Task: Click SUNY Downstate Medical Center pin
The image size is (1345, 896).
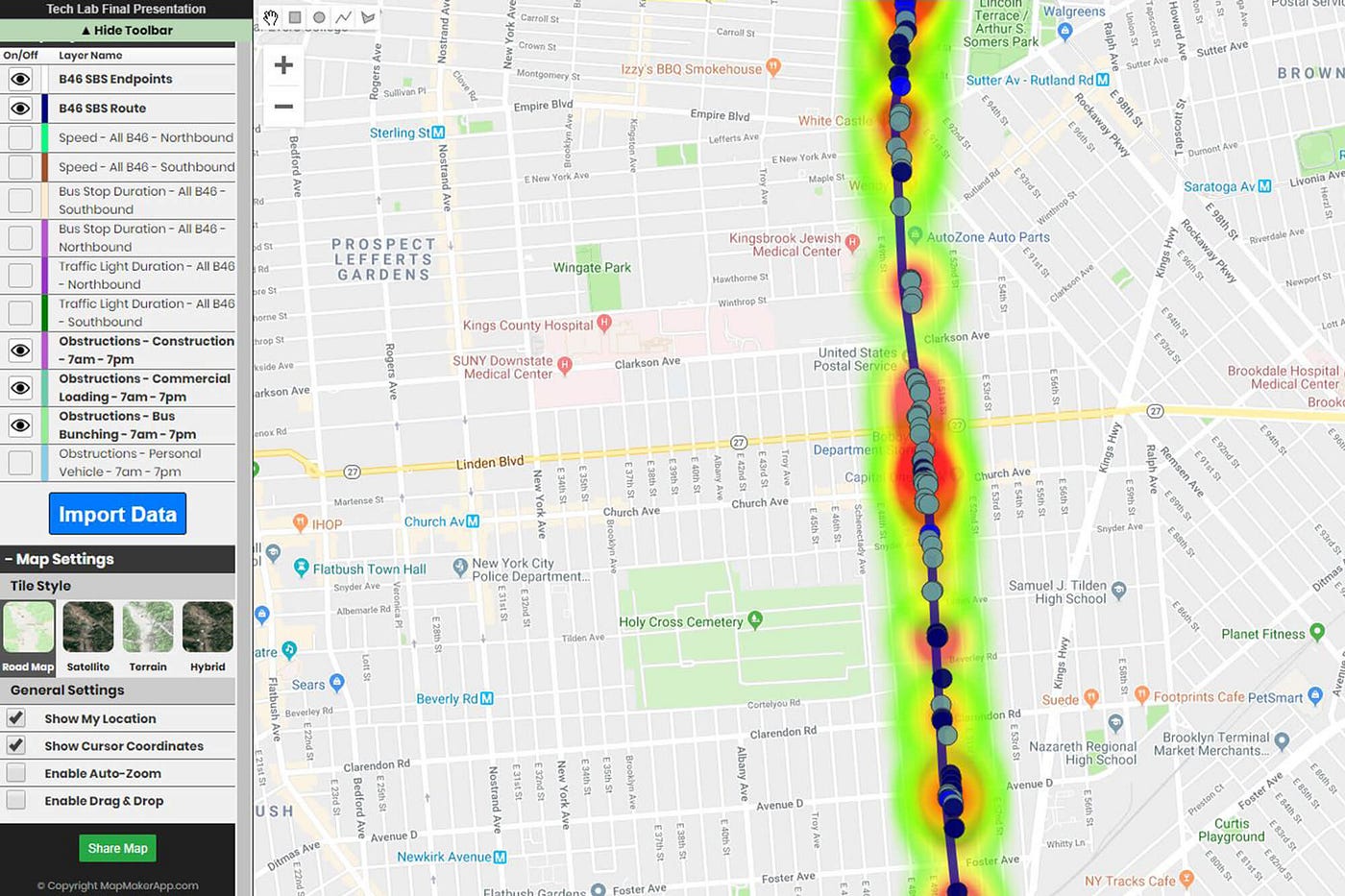Action: [565, 365]
